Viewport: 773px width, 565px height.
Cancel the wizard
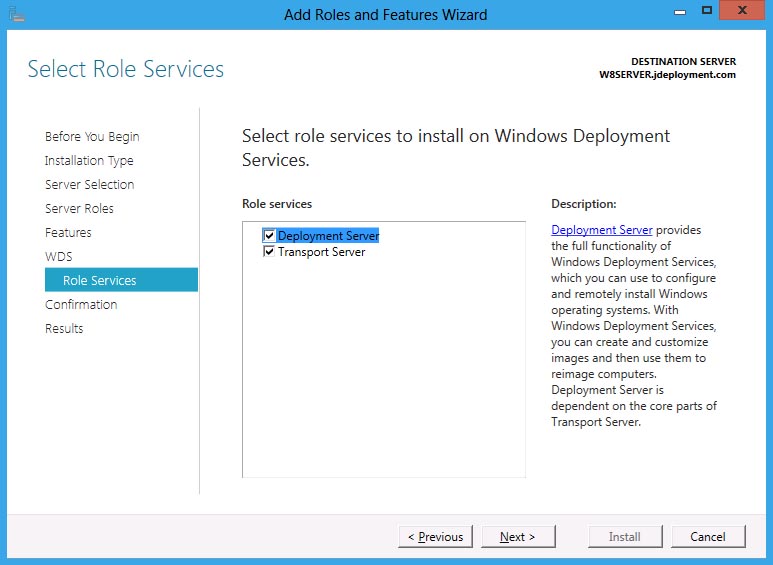pos(707,537)
